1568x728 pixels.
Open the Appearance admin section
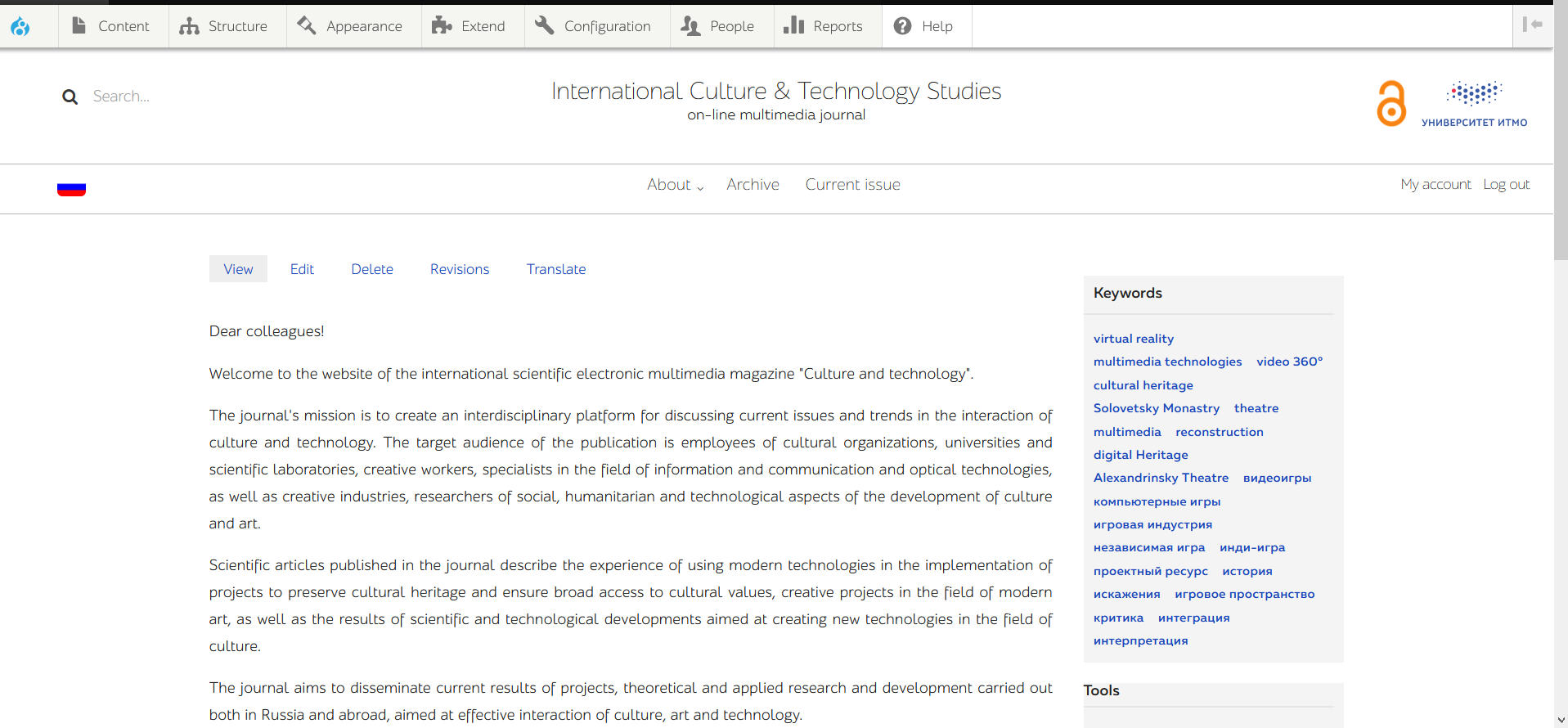pyautogui.click(x=351, y=26)
